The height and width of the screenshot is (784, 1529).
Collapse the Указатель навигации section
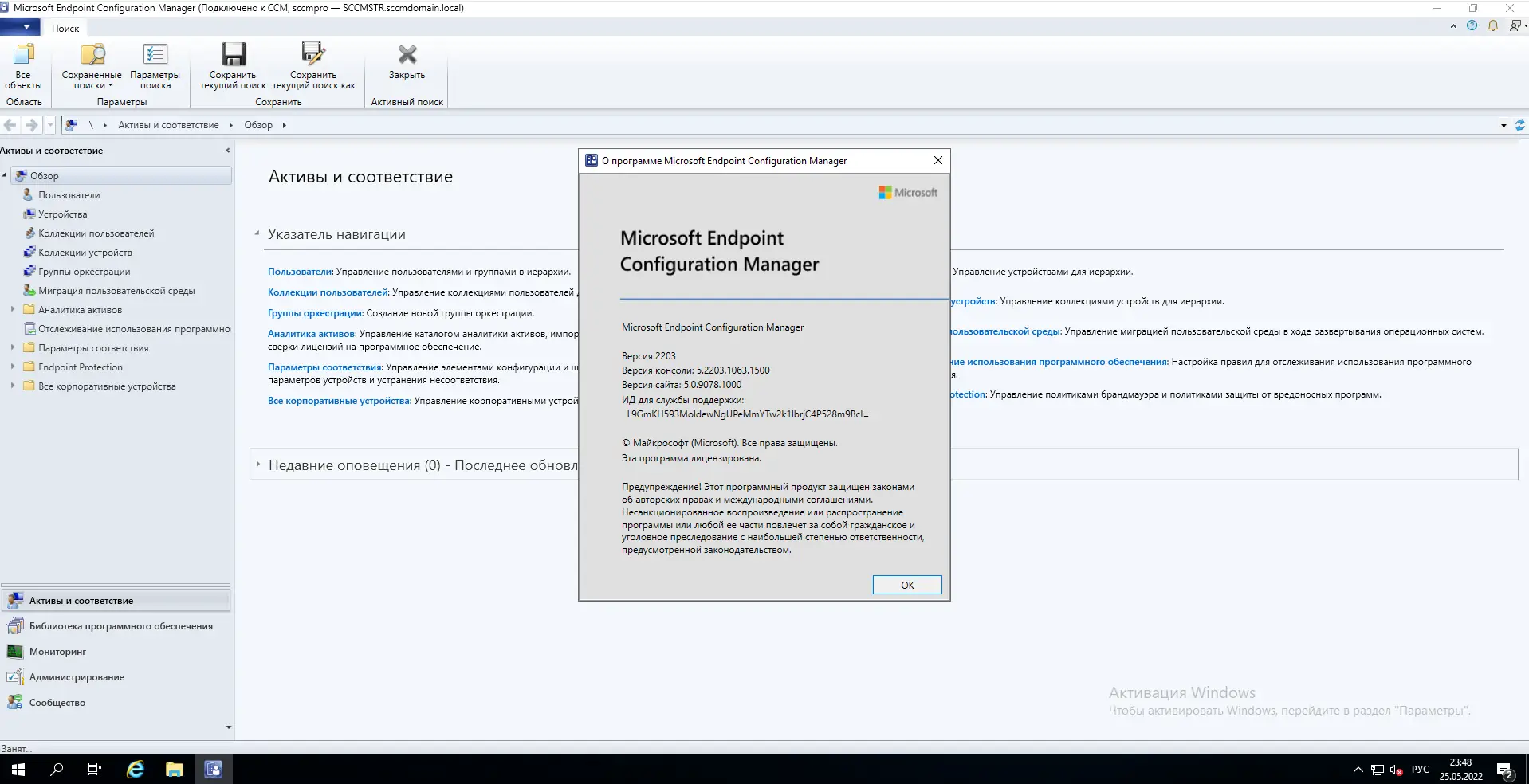coord(257,234)
